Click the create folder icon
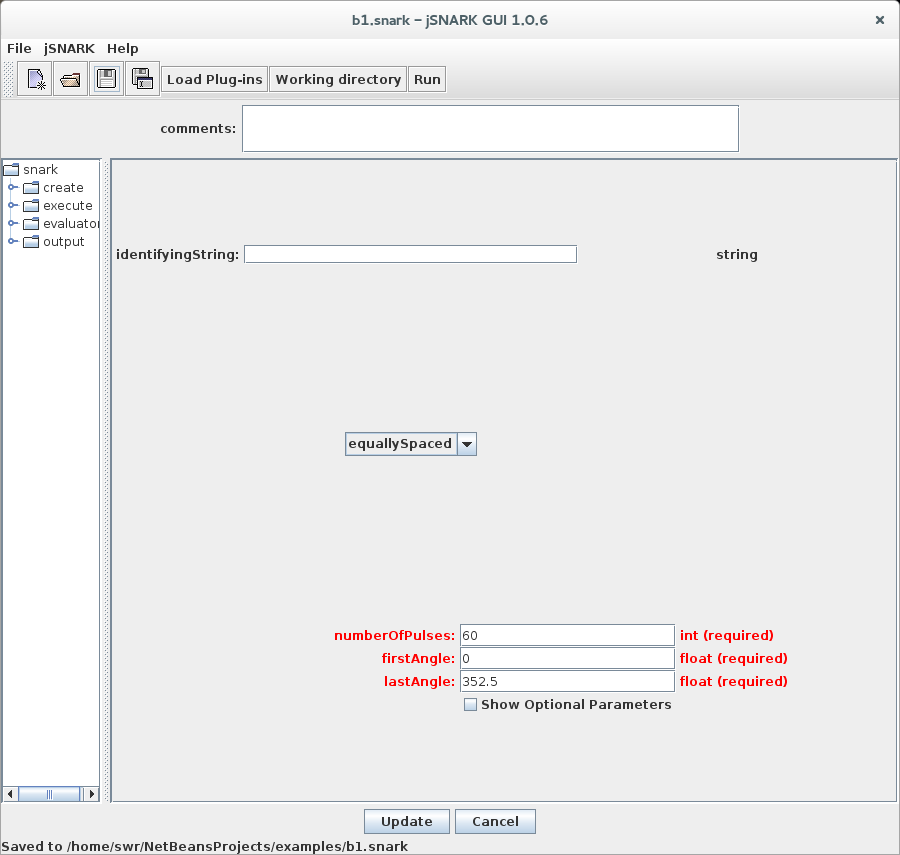Image resolution: width=900 pixels, height=855 pixels. (x=31, y=188)
